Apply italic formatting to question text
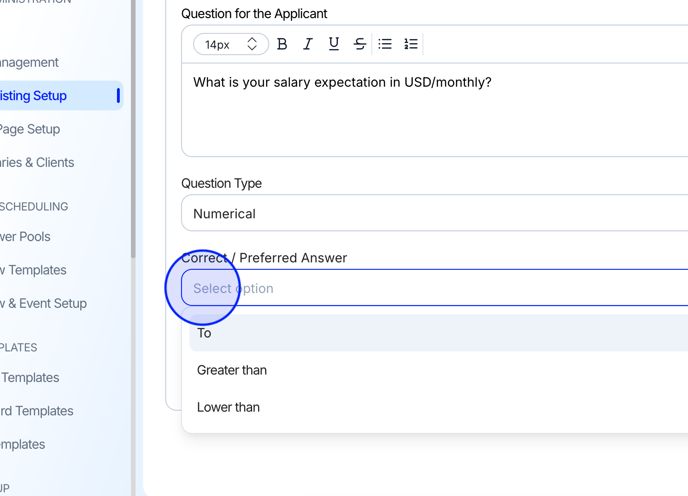The image size is (688, 496). [308, 44]
